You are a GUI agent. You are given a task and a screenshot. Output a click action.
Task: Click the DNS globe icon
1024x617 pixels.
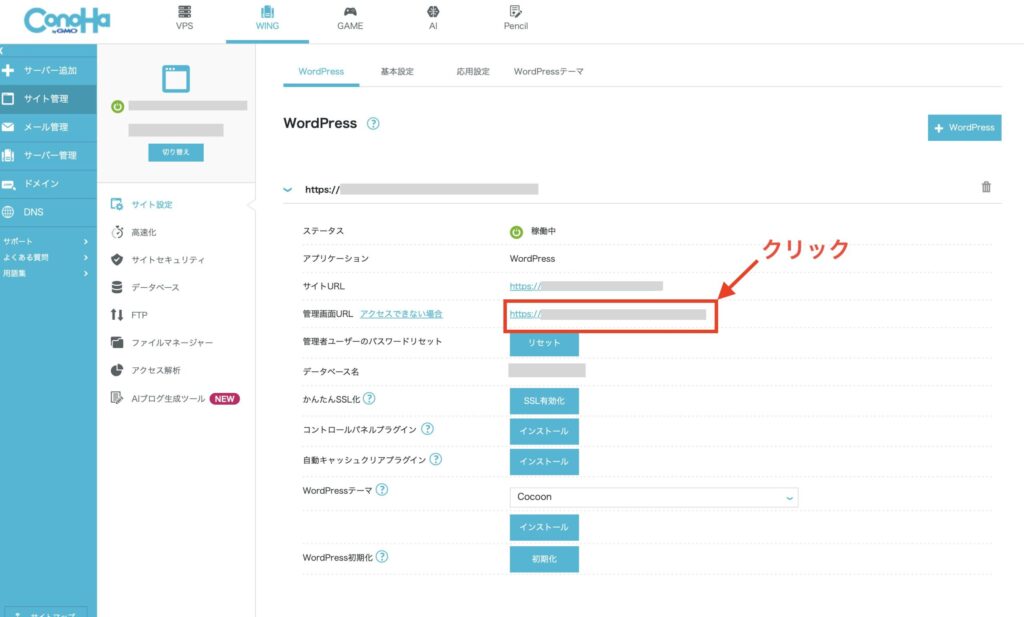[8, 212]
